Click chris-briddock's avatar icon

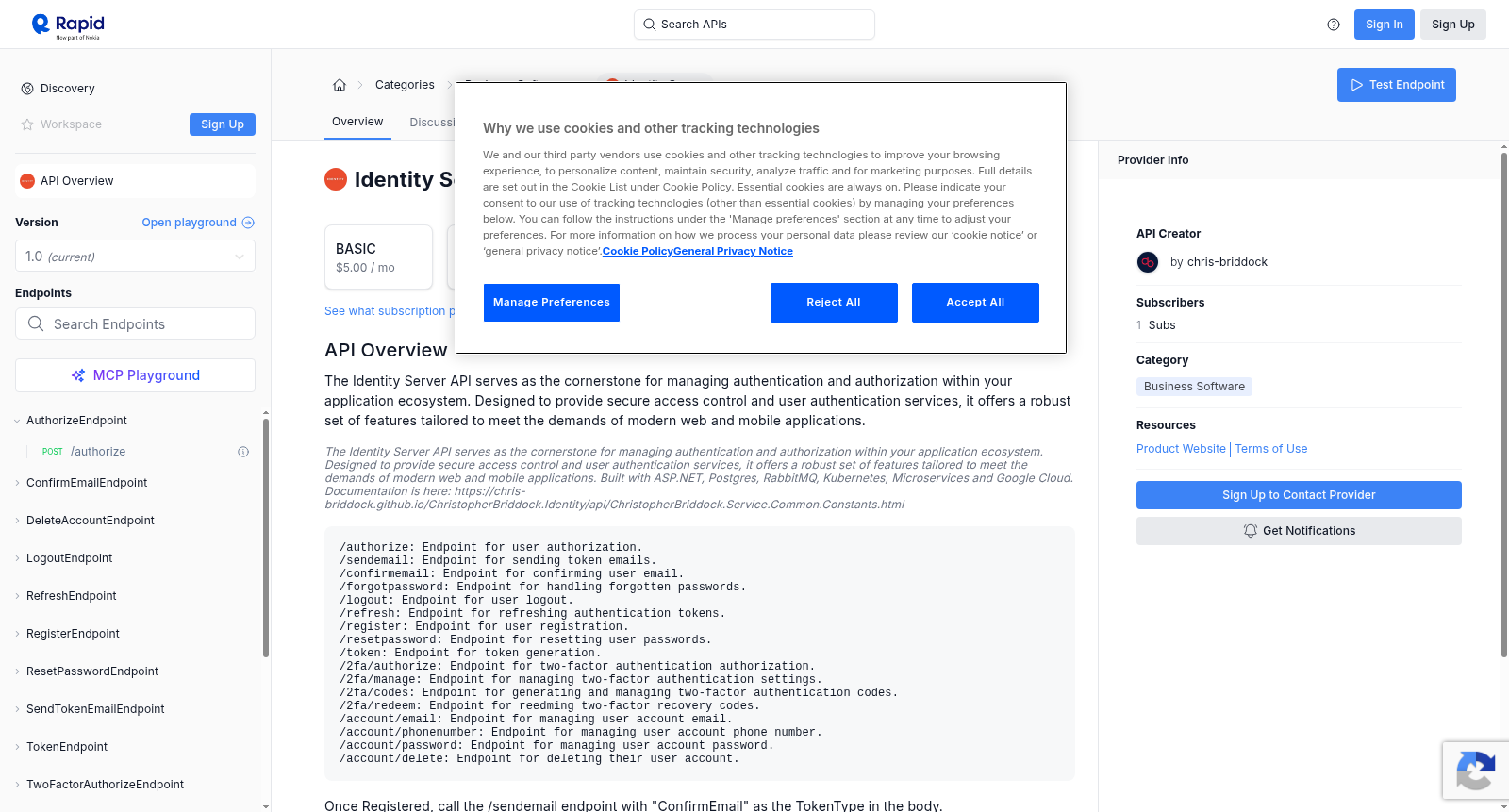(x=1148, y=262)
